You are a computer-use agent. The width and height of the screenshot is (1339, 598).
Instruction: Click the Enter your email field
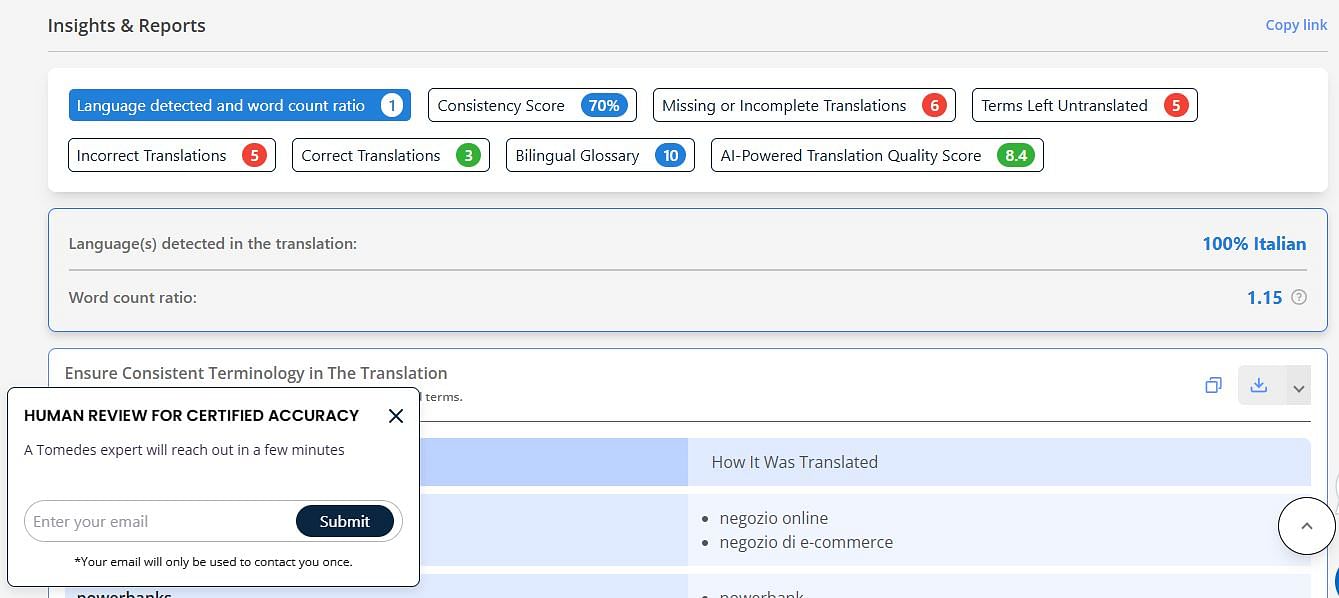[160, 521]
